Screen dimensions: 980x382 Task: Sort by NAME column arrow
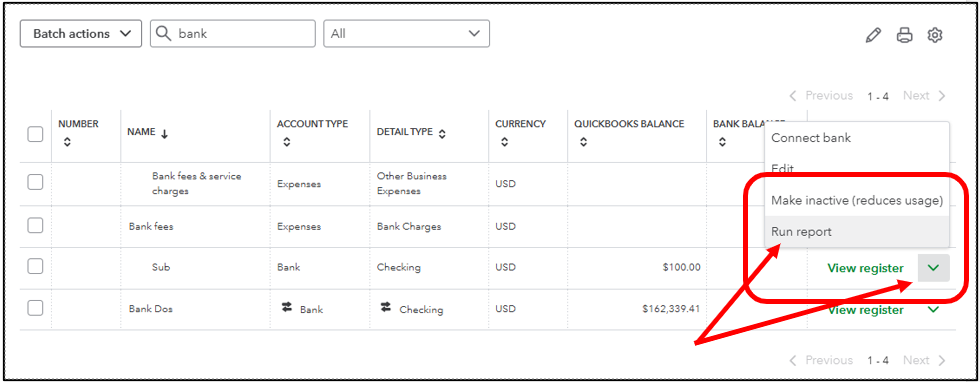(x=164, y=133)
